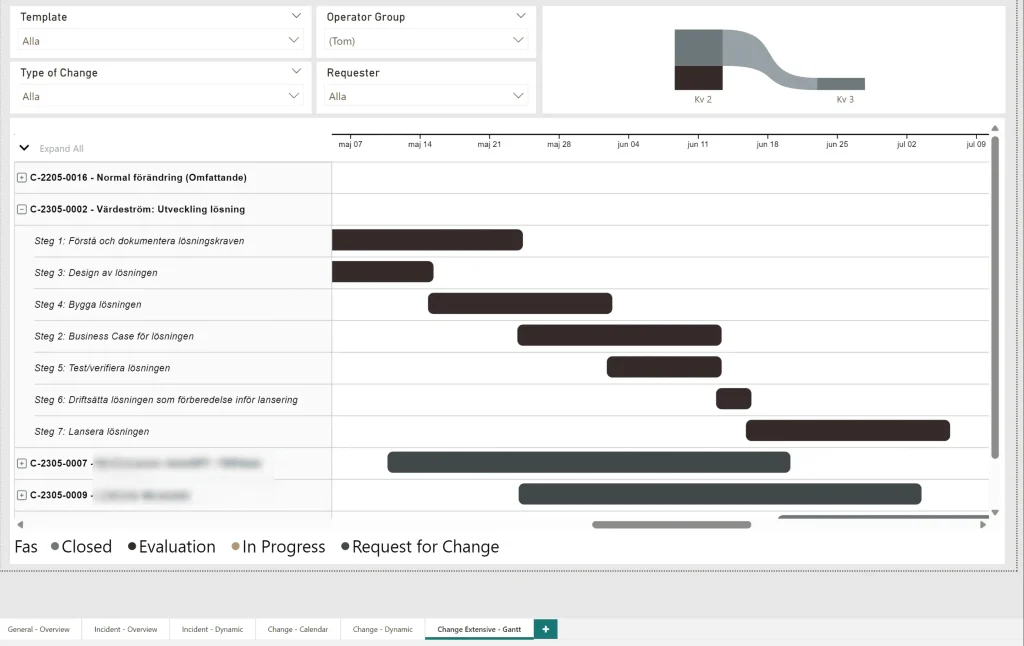Expand the C-2205-0016 row plus icon
Viewport: 1024px width, 646px height.
(x=22, y=178)
